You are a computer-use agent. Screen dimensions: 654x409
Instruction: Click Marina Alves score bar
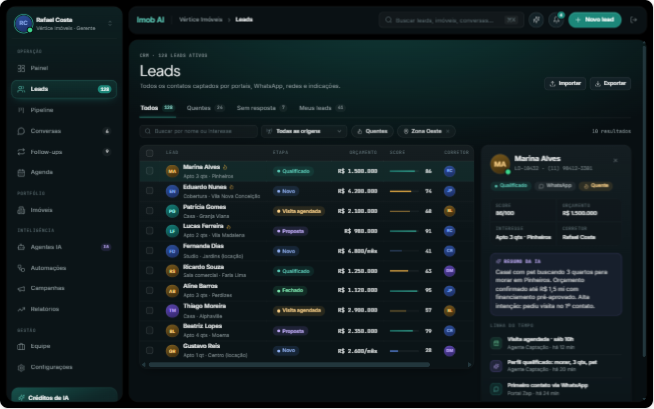pos(404,171)
